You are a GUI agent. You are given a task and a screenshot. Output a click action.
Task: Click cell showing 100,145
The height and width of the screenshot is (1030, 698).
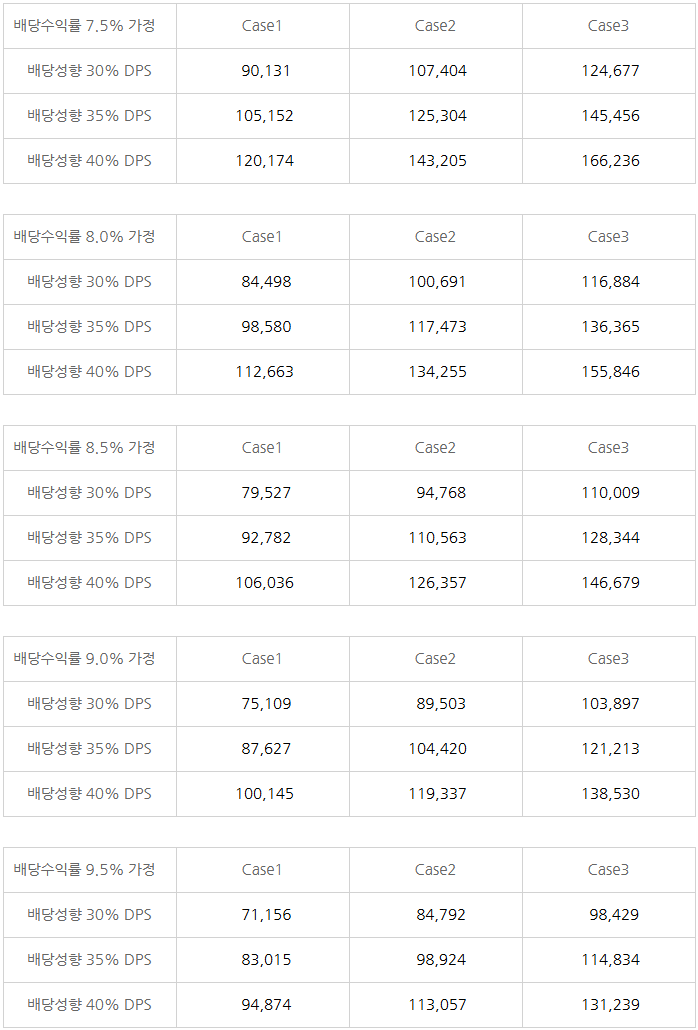pyautogui.click(x=265, y=794)
